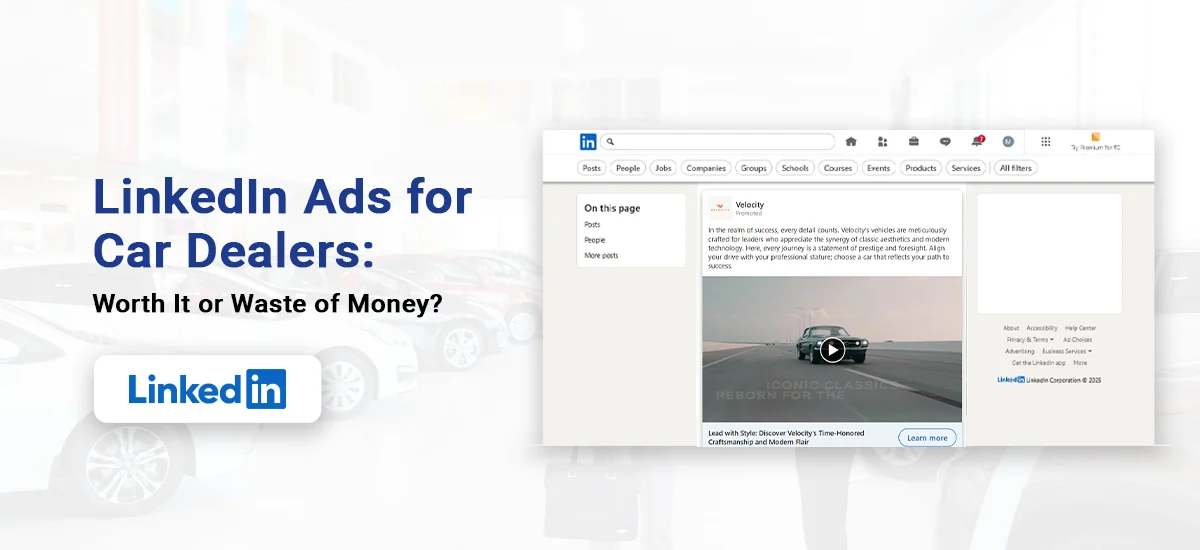The width and height of the screenshot is (1200, 550).
Task: Jump to People in On this page
Action: (595, 240)
